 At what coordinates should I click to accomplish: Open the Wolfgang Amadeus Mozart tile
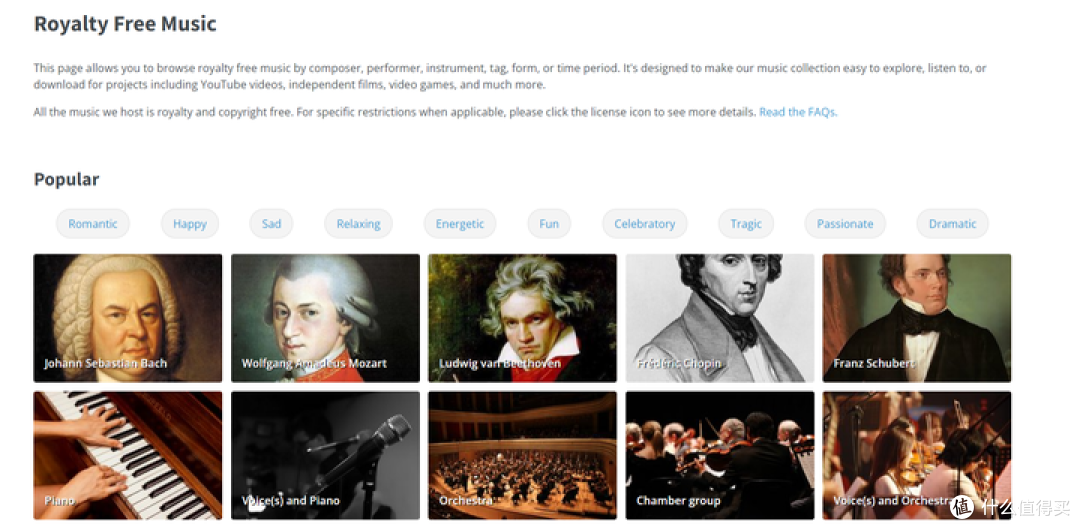325,318
